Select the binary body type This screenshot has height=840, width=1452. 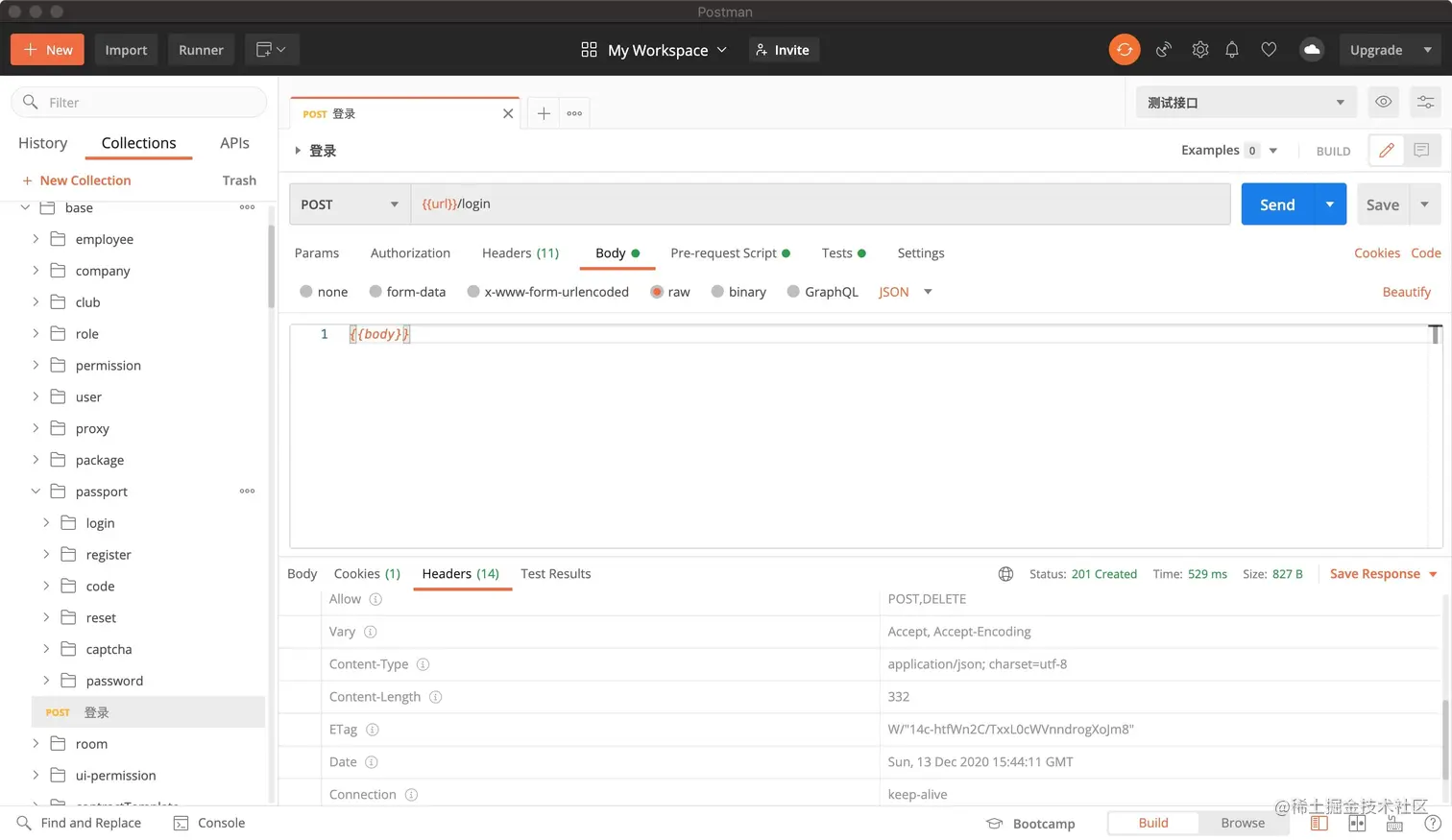click(717, 292)
